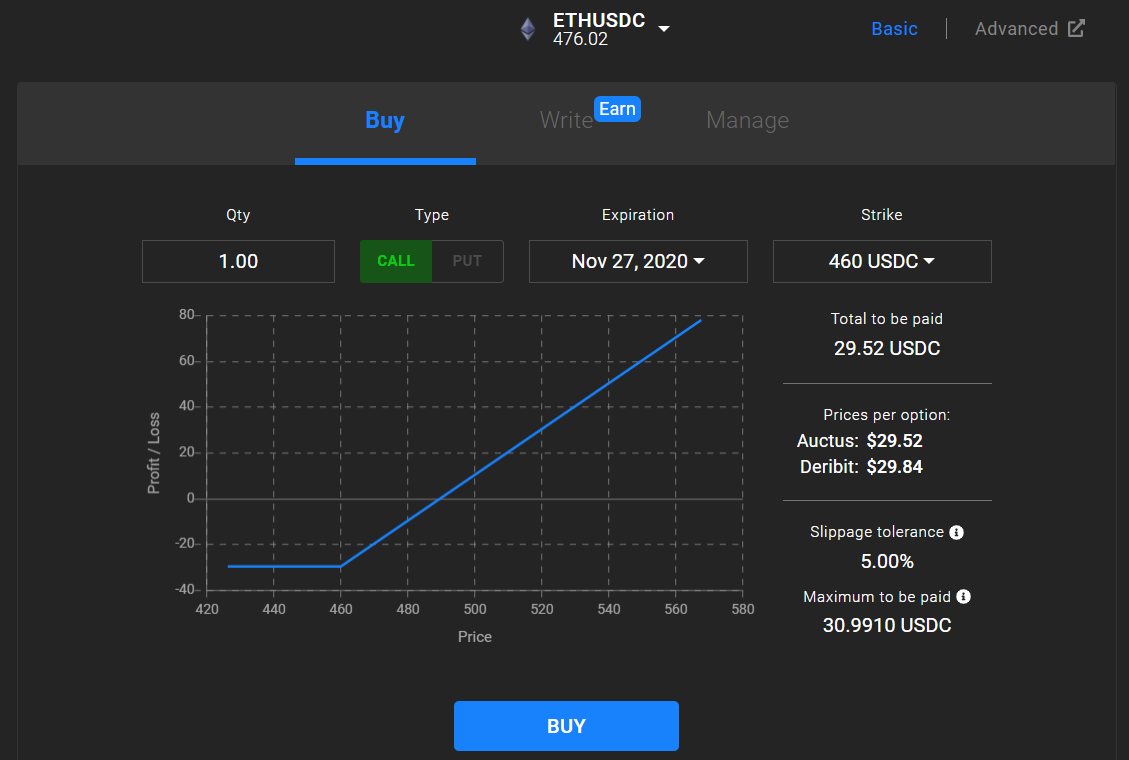
Task: Click Slippage tolerance info icon
Action: click(x=956, y=533)
